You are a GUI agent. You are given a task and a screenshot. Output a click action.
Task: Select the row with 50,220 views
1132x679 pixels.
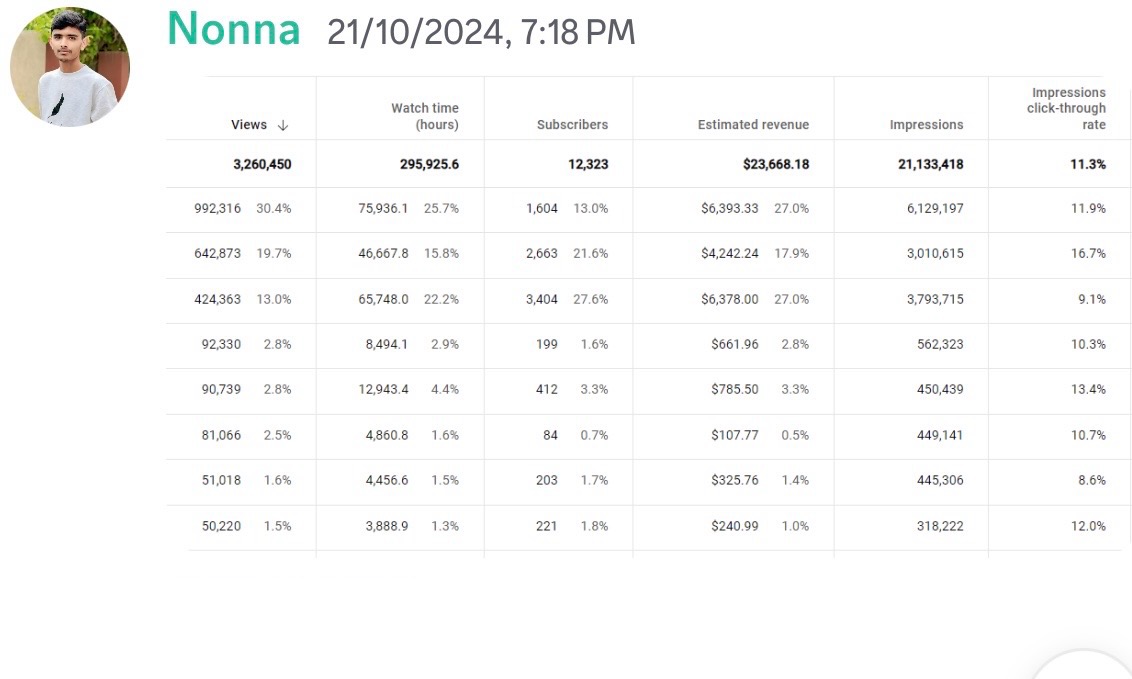pos(648,527)
